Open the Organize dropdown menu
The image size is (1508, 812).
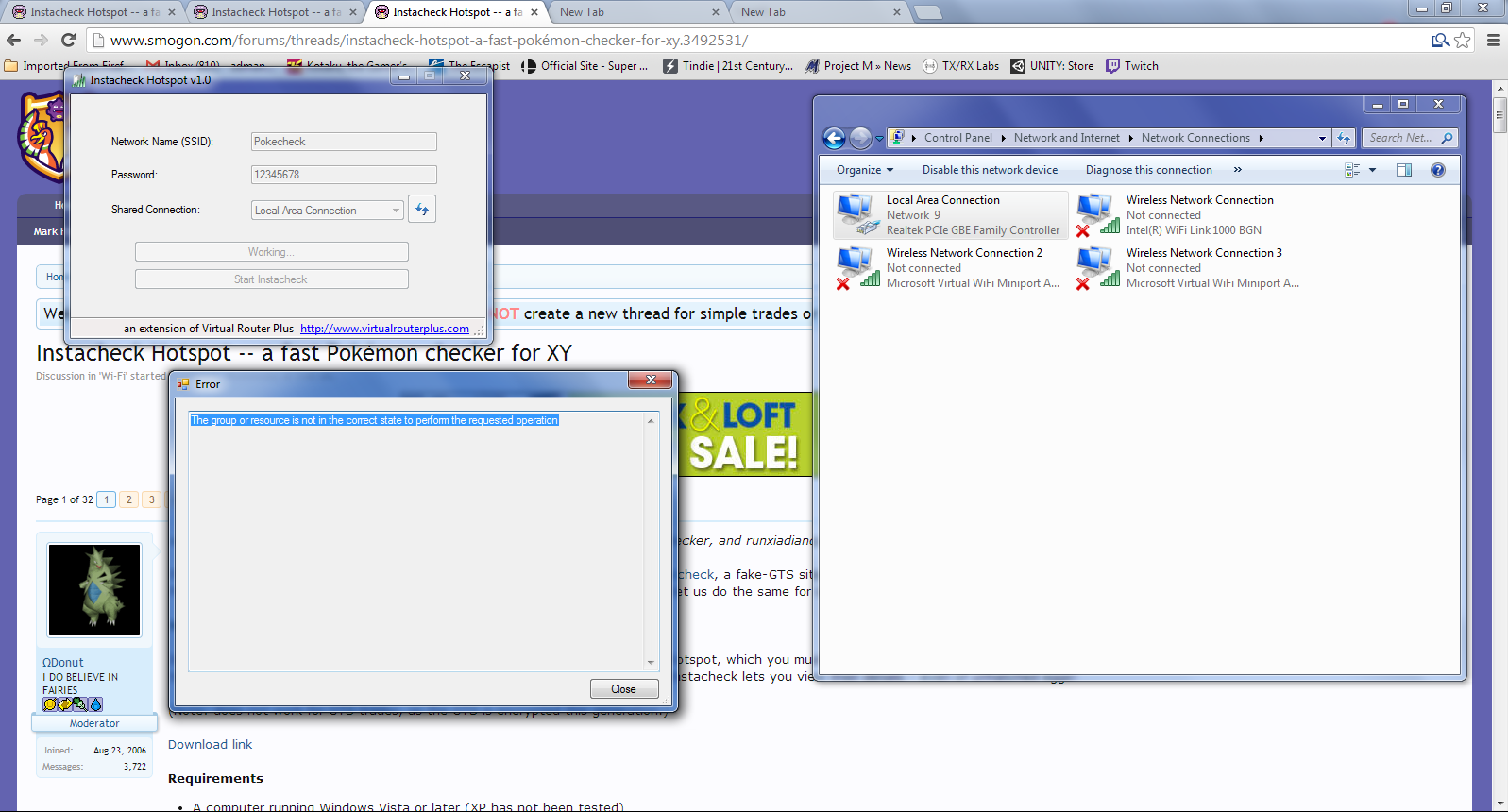point(864,170)
